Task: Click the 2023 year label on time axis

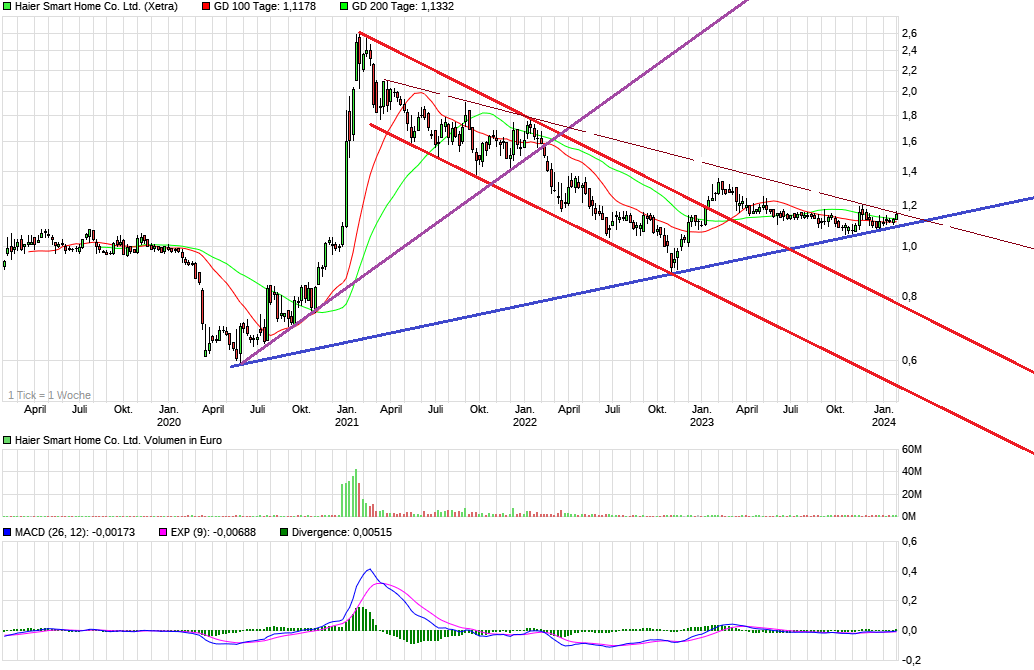Action: 702,422
